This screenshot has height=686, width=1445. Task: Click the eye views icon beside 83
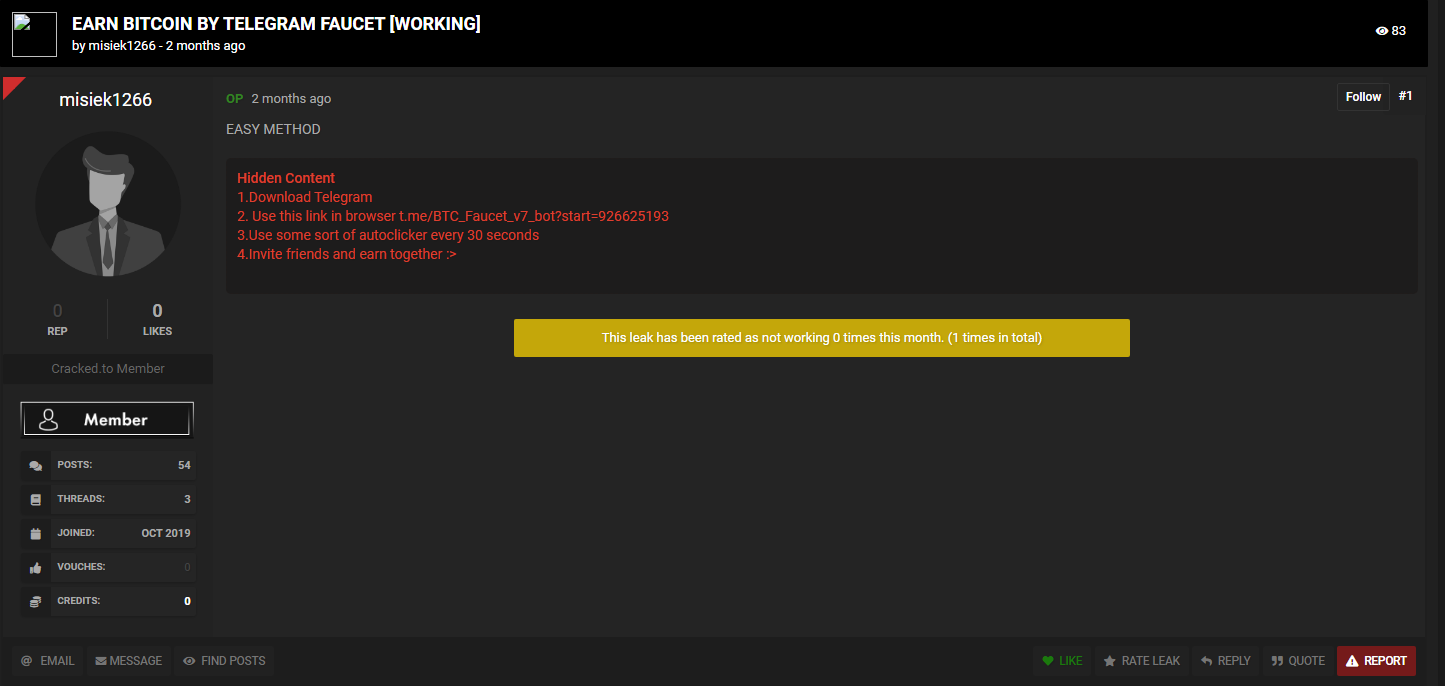(1382, 31)
